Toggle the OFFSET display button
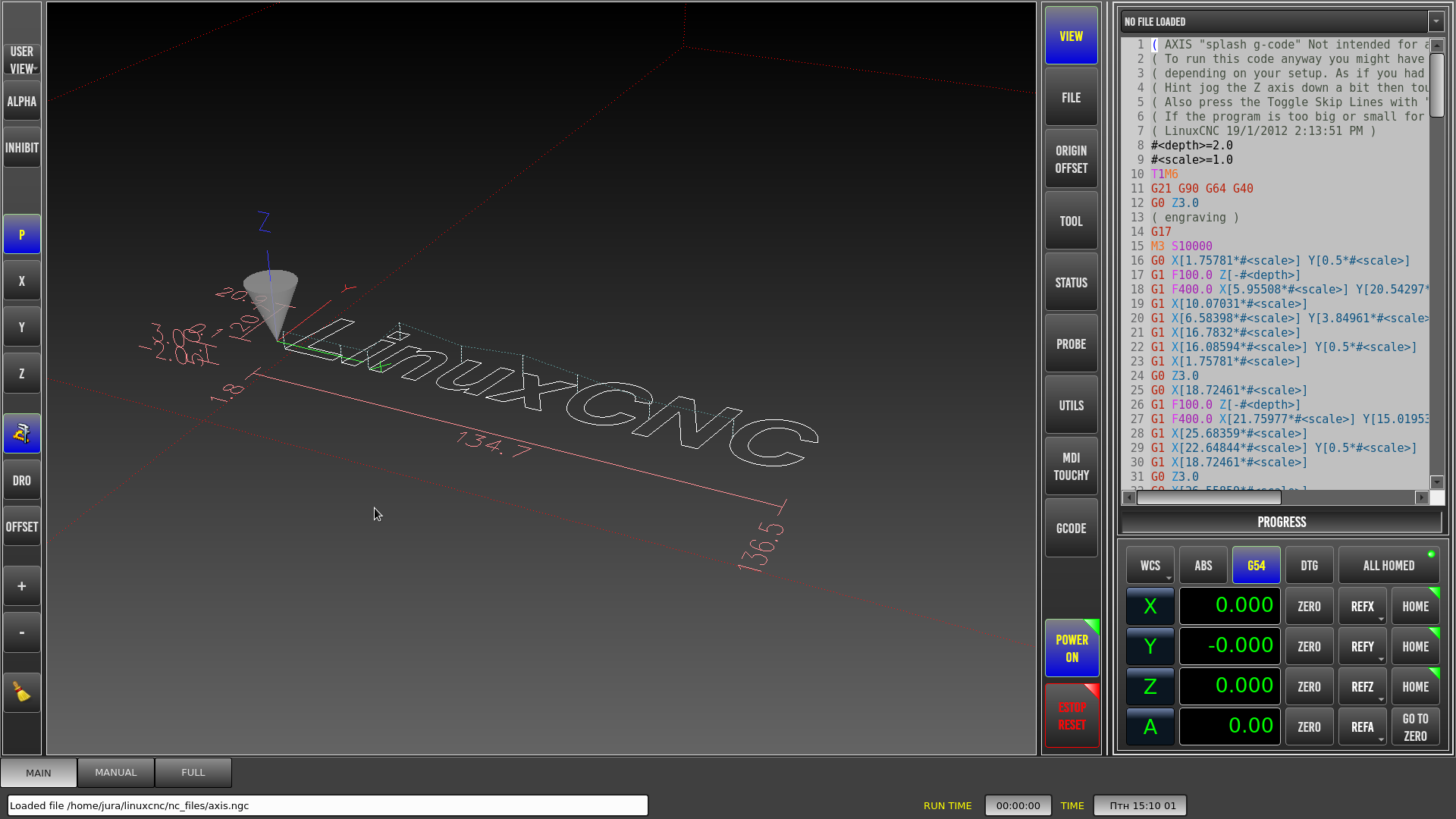 coord(22,527)
